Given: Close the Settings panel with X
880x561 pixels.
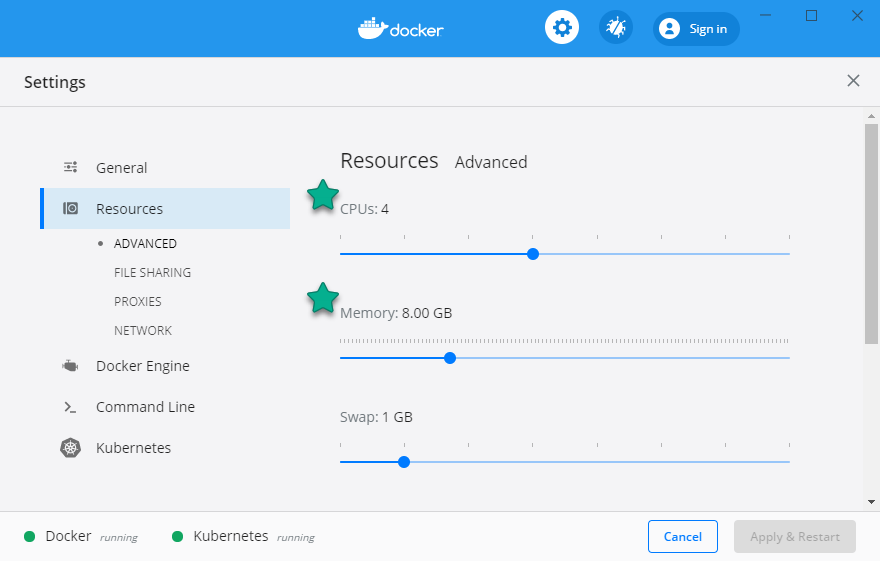Looking at the screenshot, I should [853, 81].
